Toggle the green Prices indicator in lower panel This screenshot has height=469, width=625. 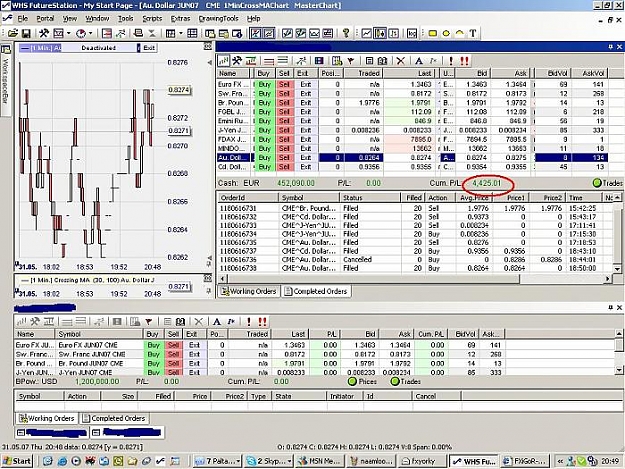point(352,382)
